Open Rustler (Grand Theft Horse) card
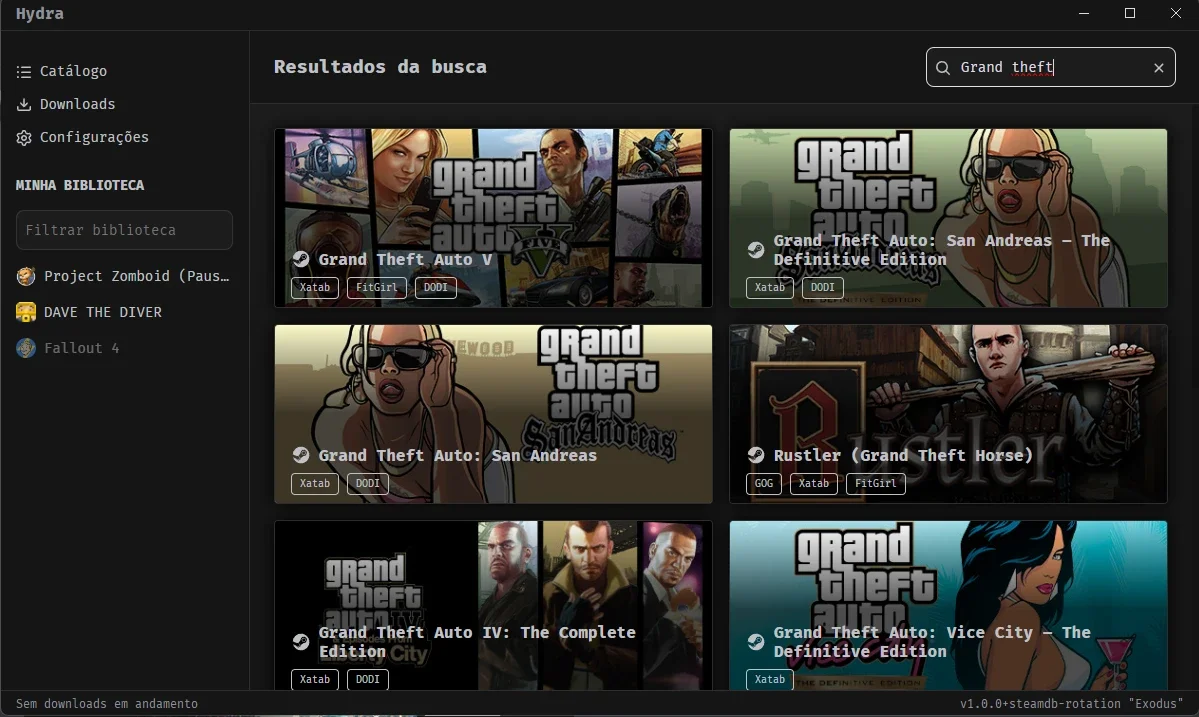The image size is (1199, 717). 948,414
